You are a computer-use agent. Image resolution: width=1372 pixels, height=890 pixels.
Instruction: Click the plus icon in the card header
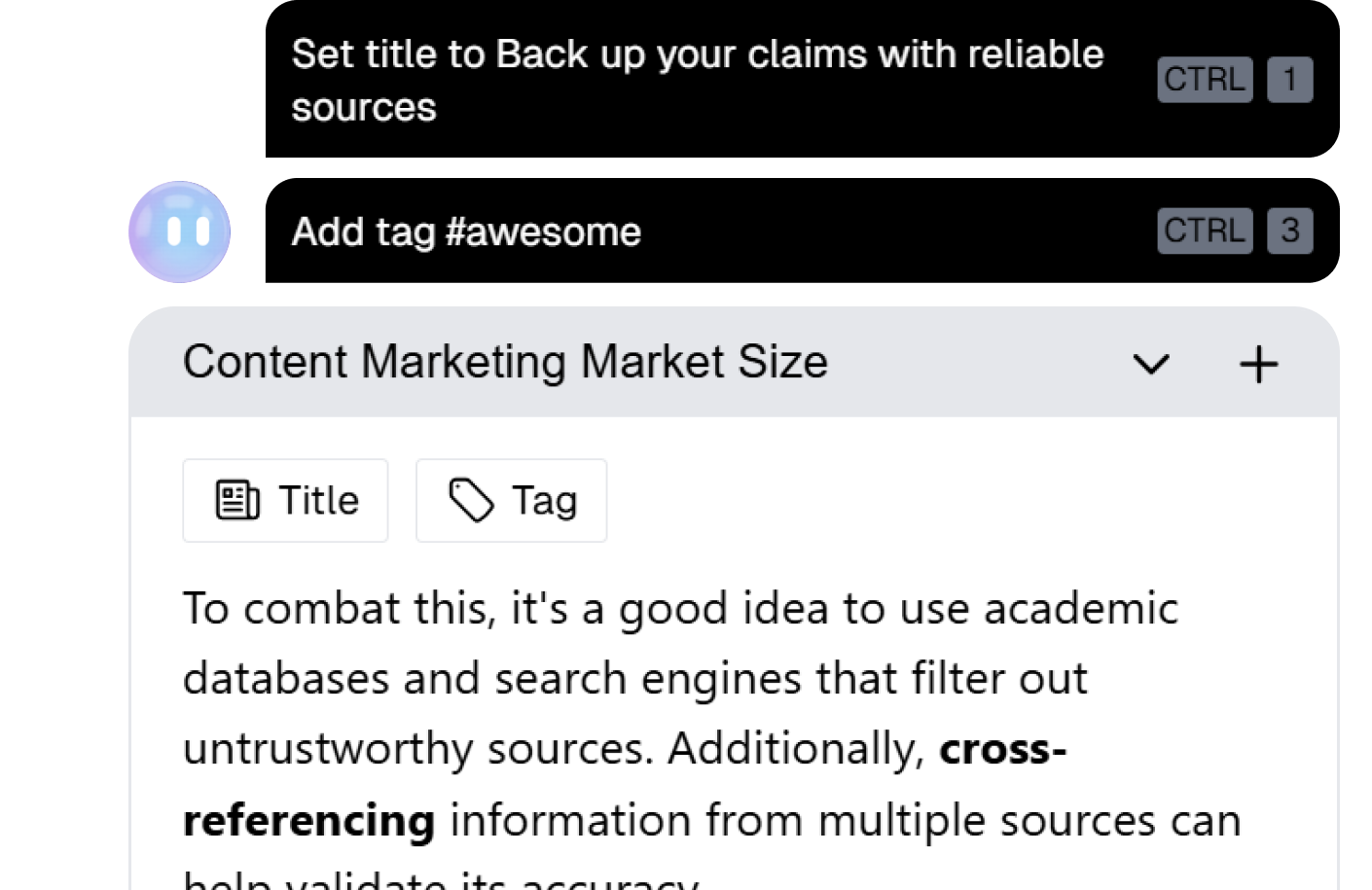coord(1258,365)
